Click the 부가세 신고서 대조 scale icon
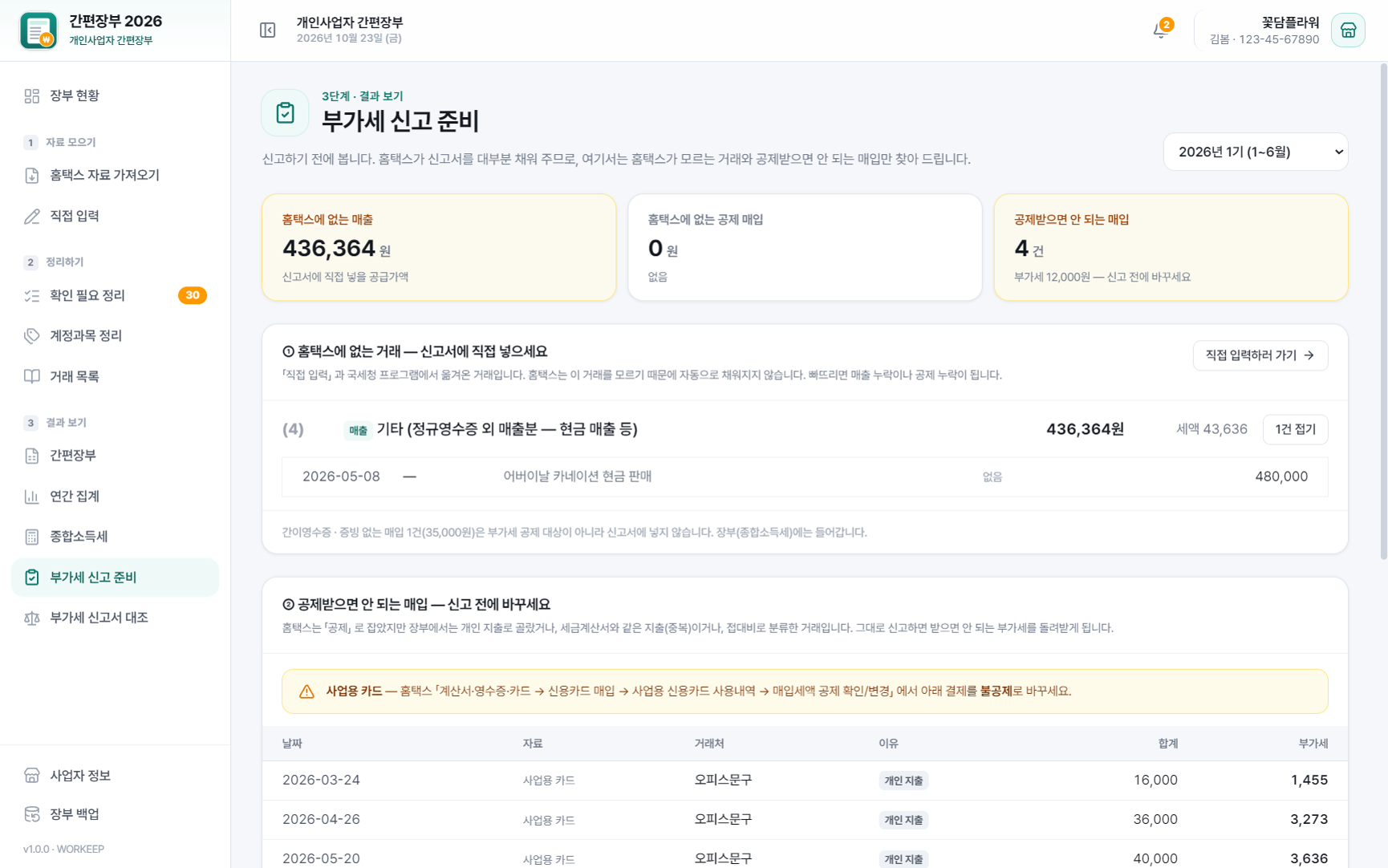1388x868 pixels. click(x=32, y=618)
